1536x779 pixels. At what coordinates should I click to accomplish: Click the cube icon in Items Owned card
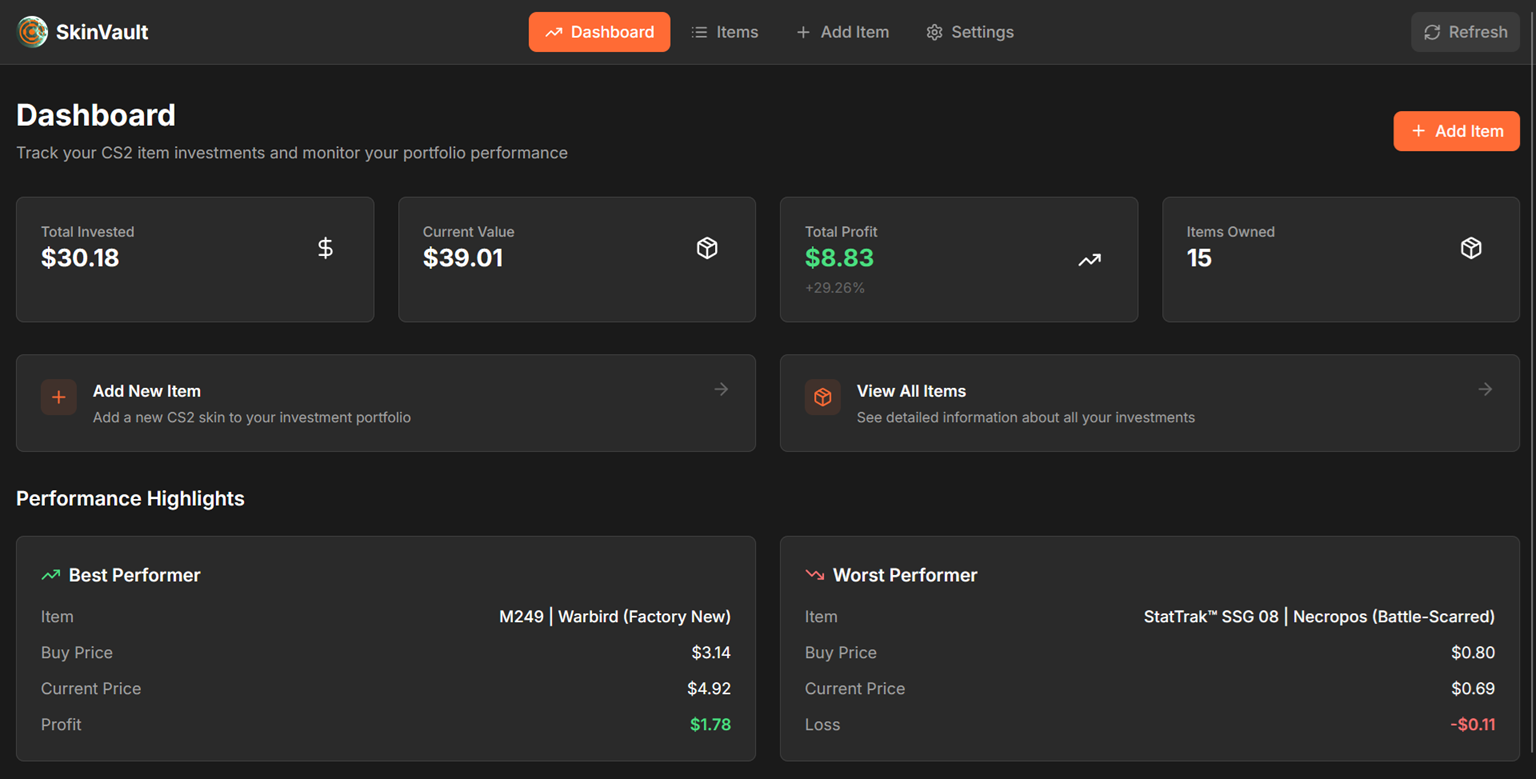[x=1471, y=248]
